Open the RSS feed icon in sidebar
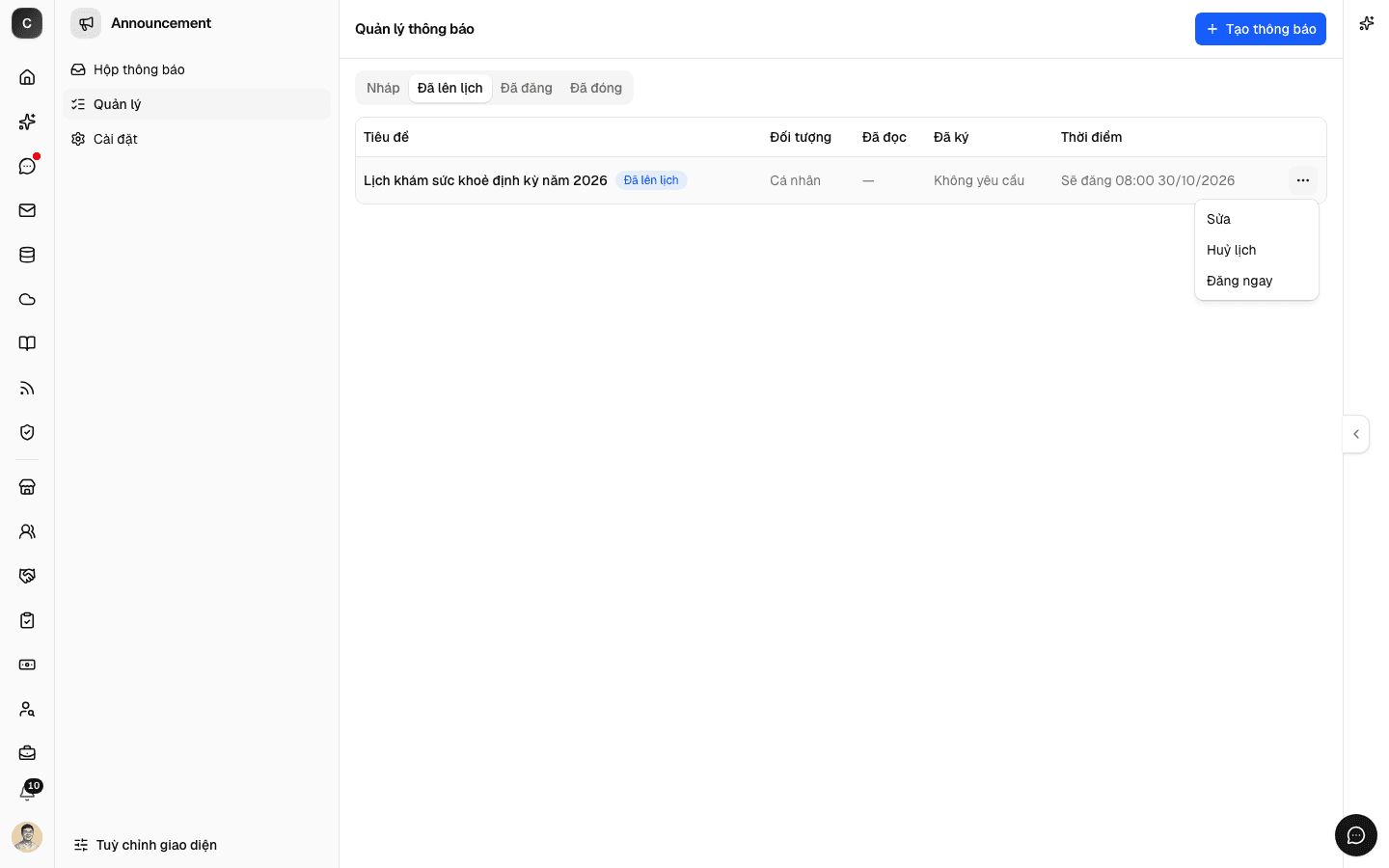Image resolution: width=1389 pixels, height=868 pixels. (x=27, y=388)
